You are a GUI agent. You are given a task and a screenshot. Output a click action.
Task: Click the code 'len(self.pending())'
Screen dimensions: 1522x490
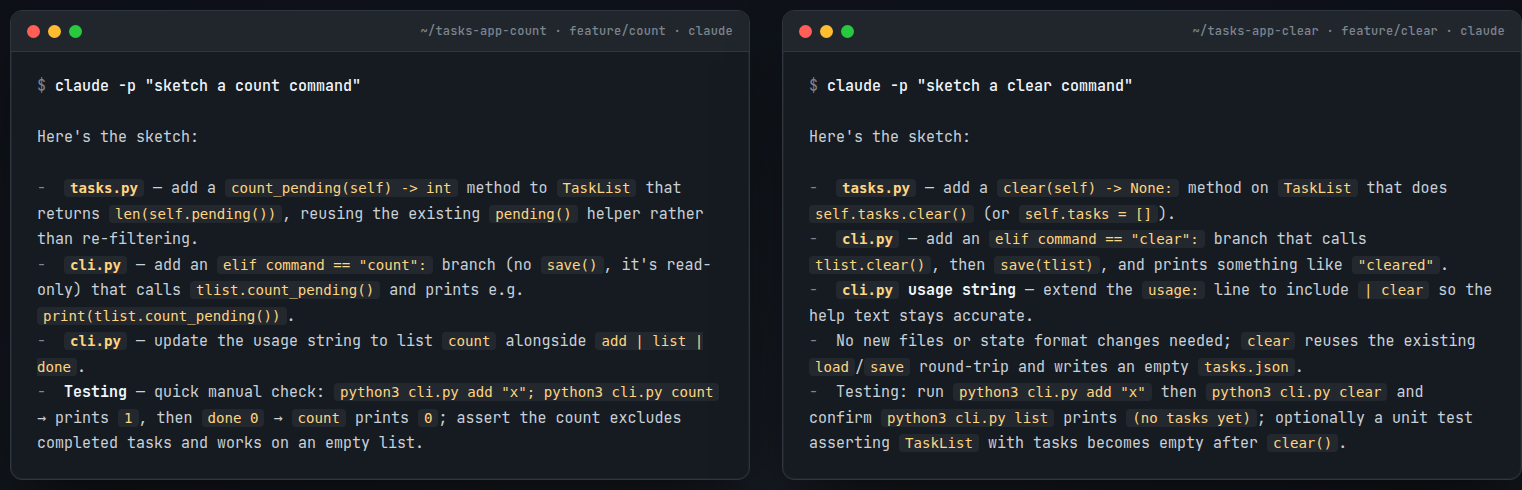point(196,214)
